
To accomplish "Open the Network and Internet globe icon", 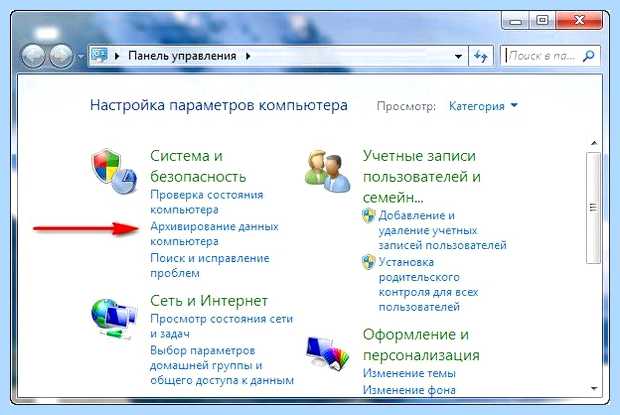I will pos(113,319).
